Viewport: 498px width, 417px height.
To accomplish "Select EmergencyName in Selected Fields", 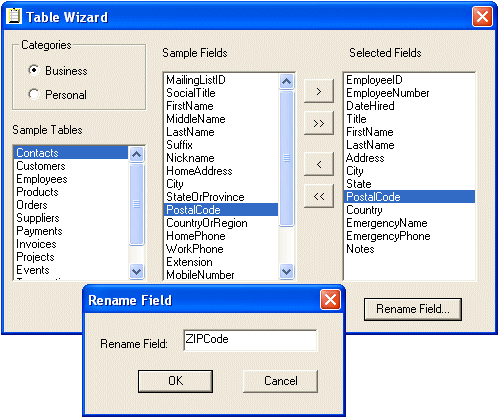I will coord(410,223).
